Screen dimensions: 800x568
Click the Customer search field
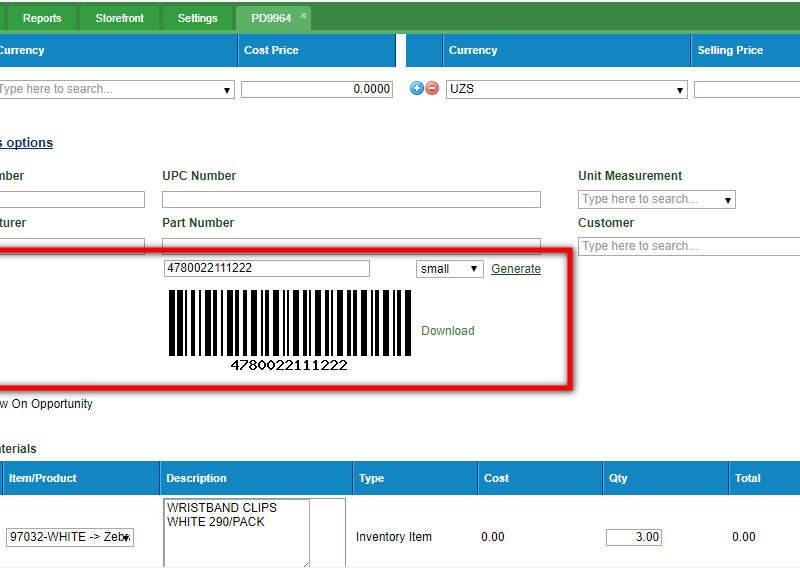[689, 246]
